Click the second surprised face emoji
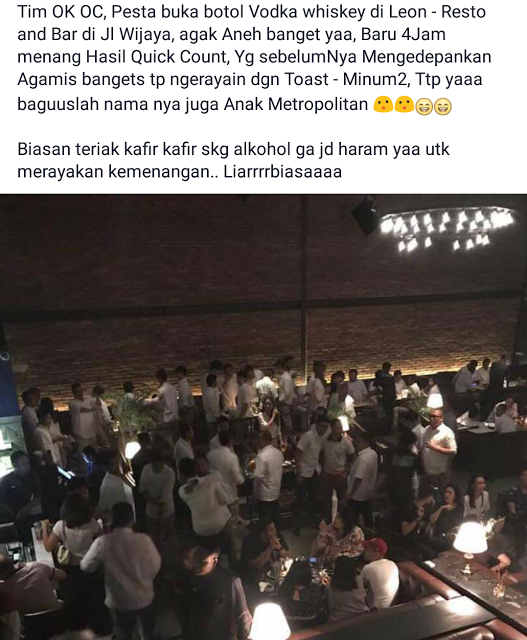Image resolution: width=527 pixels, height=640 pixels. (404, 104)
